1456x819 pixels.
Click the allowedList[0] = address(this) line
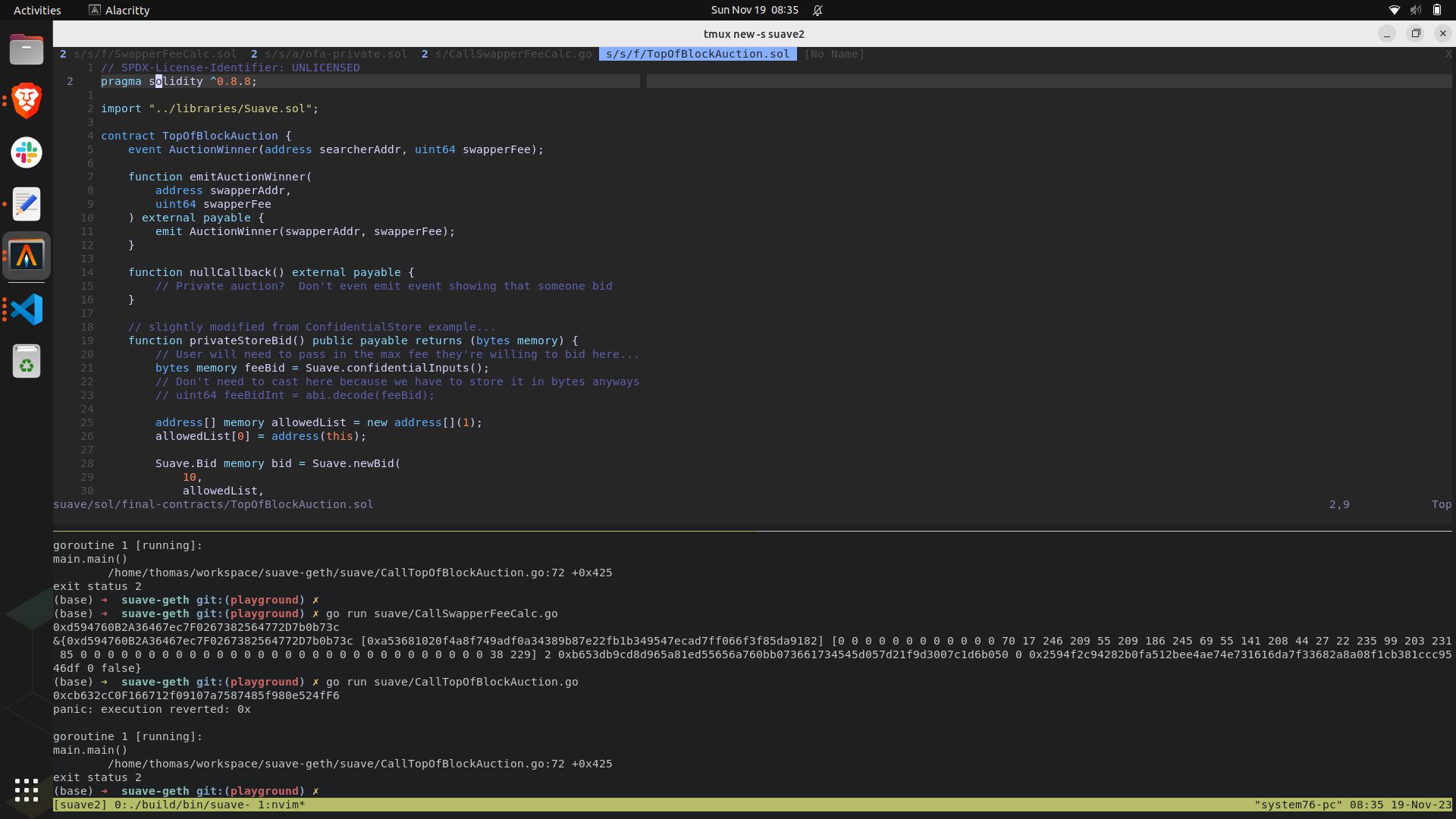tap(261, 436)
